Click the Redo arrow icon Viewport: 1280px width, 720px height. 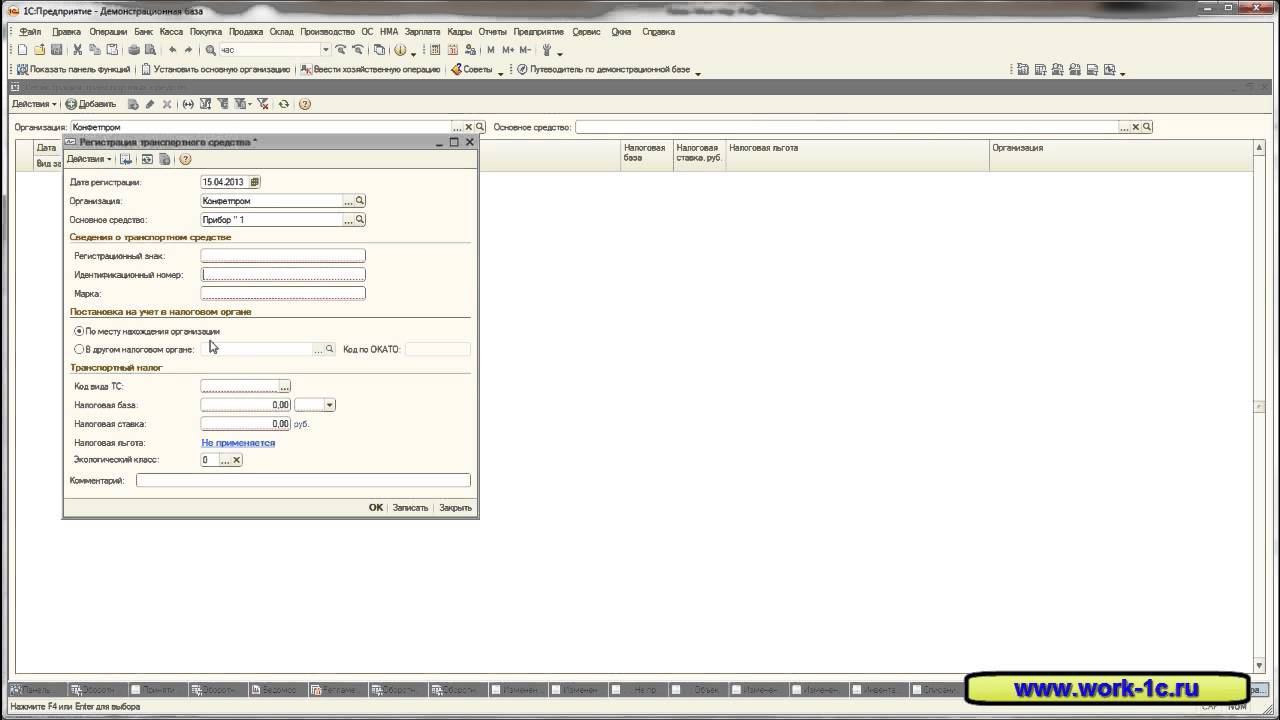coord(188,50)
